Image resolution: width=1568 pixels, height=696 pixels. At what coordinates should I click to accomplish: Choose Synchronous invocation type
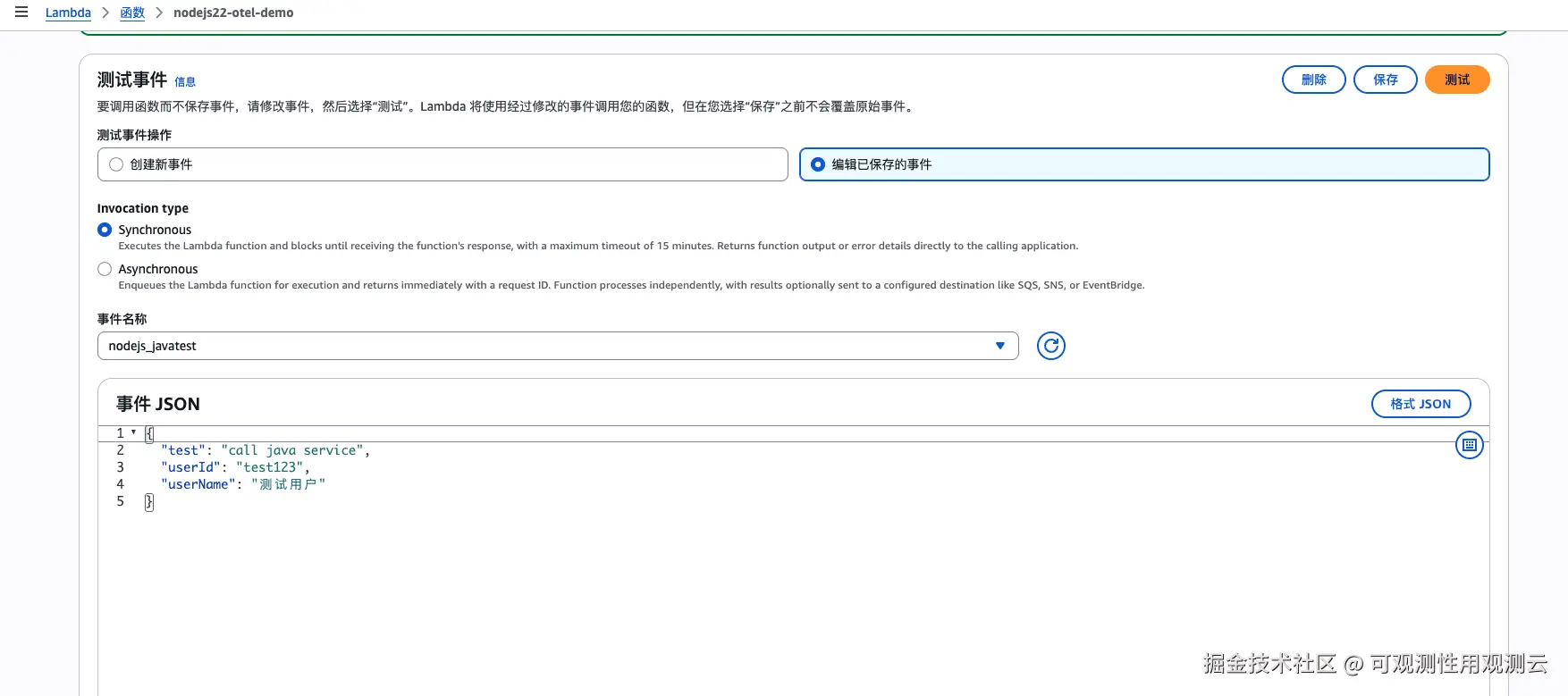coord(105,230)
